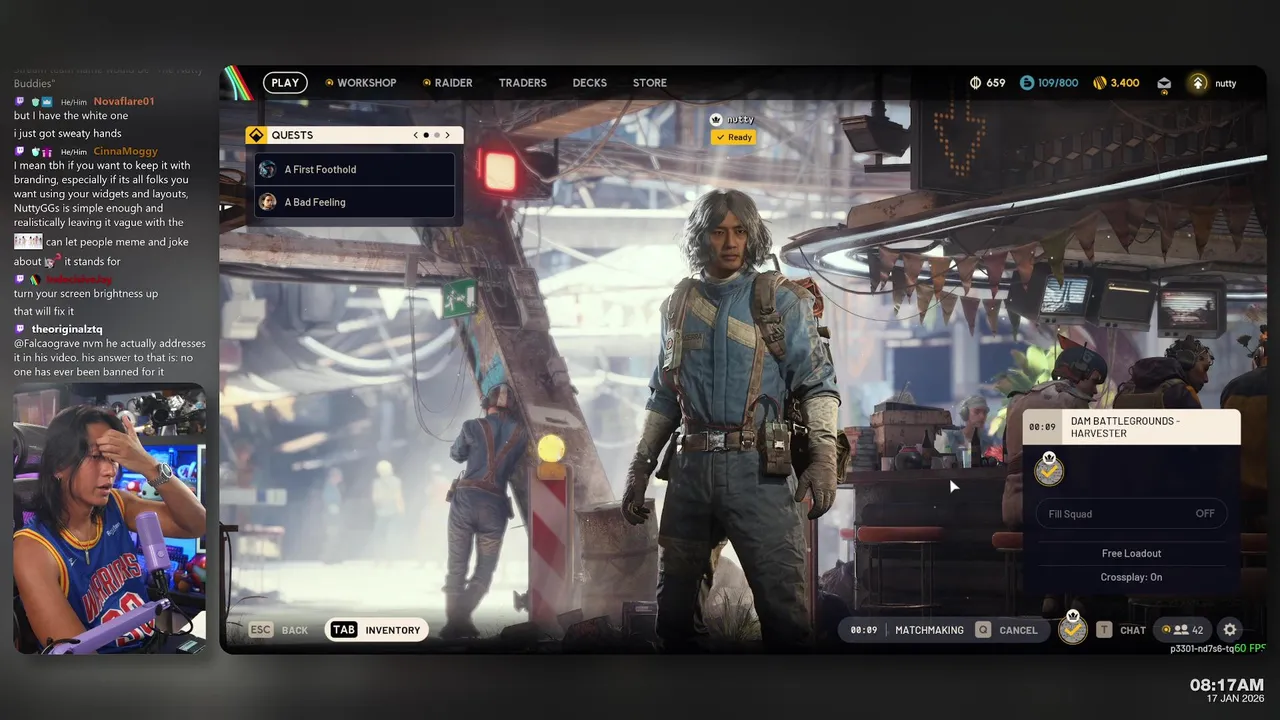
Task: Click the emote before 'can let people meme'
Action: [x=28, y=241]
